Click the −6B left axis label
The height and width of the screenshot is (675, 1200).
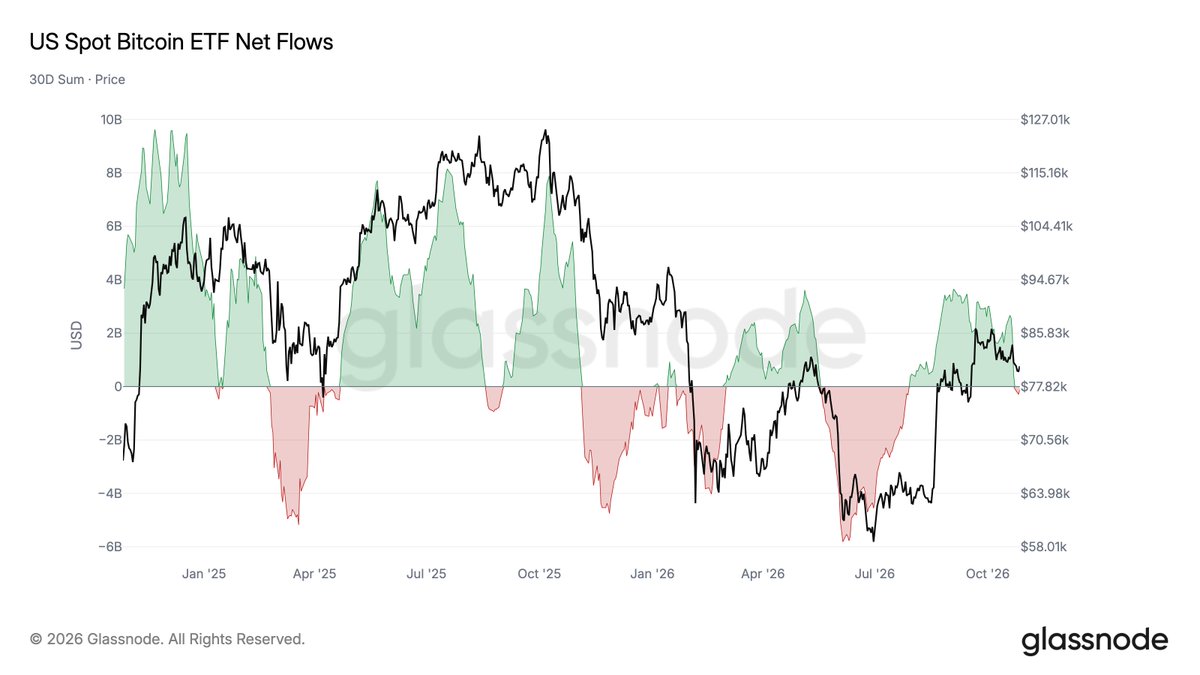[x=109, y=547]
